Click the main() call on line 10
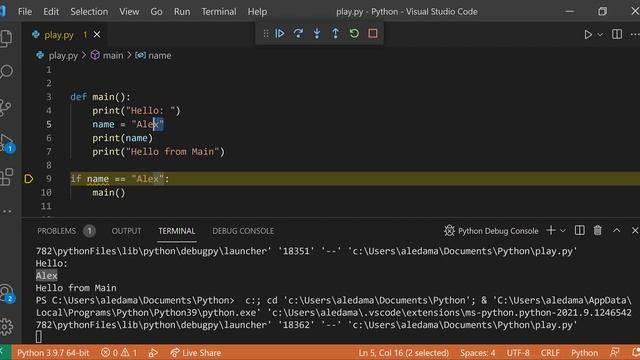640x360 pixels. (109, 193)
